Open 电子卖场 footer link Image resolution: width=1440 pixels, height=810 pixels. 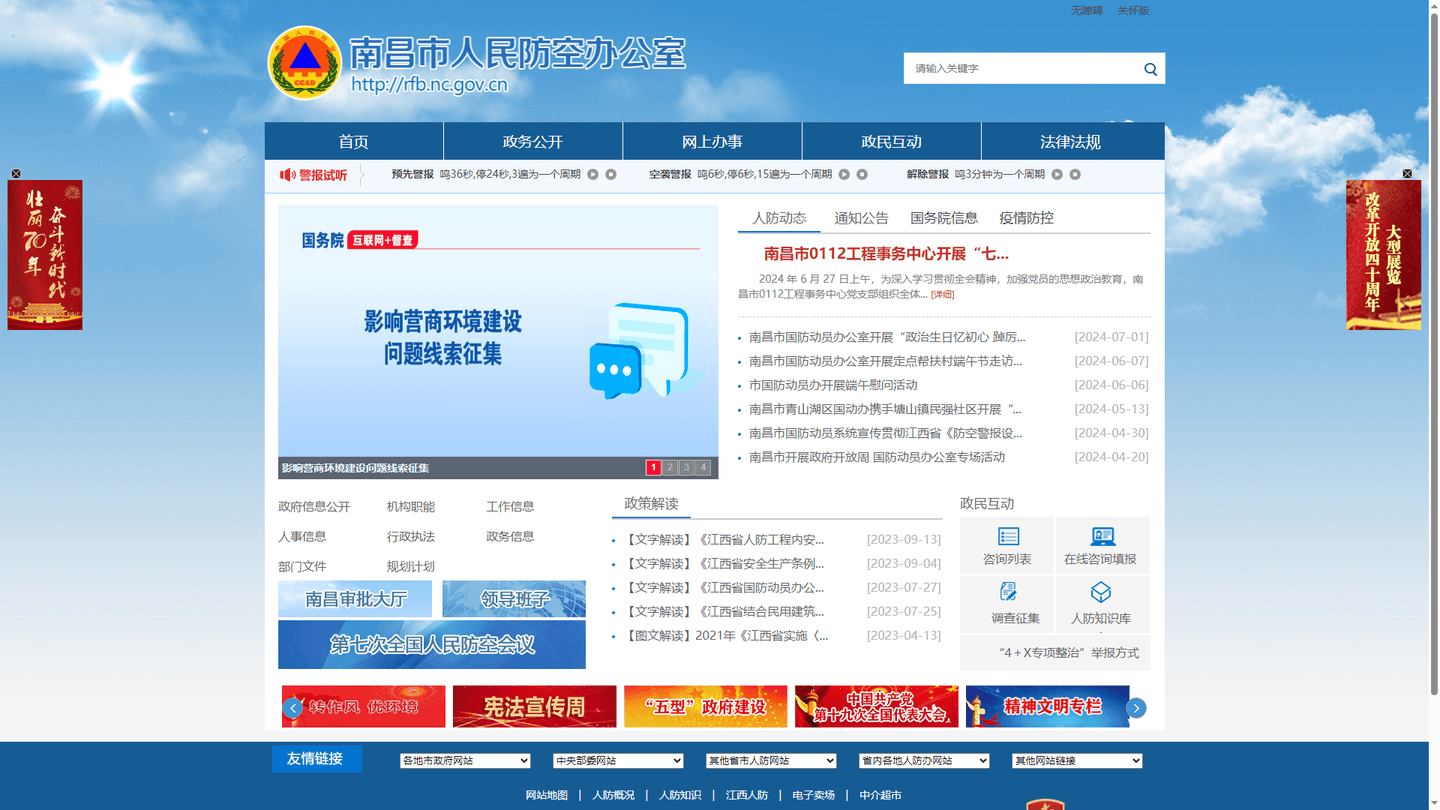(813, 795)
